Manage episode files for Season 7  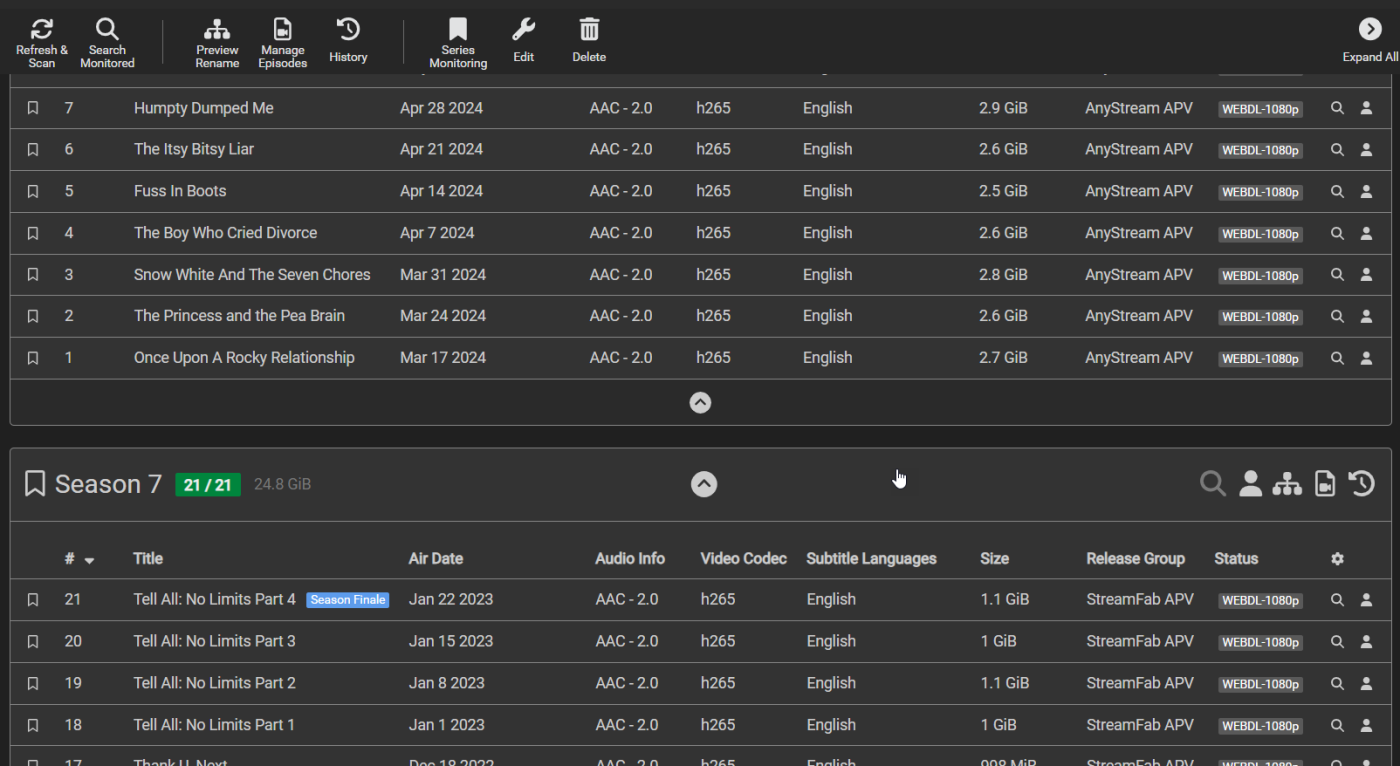[1325, 484]
